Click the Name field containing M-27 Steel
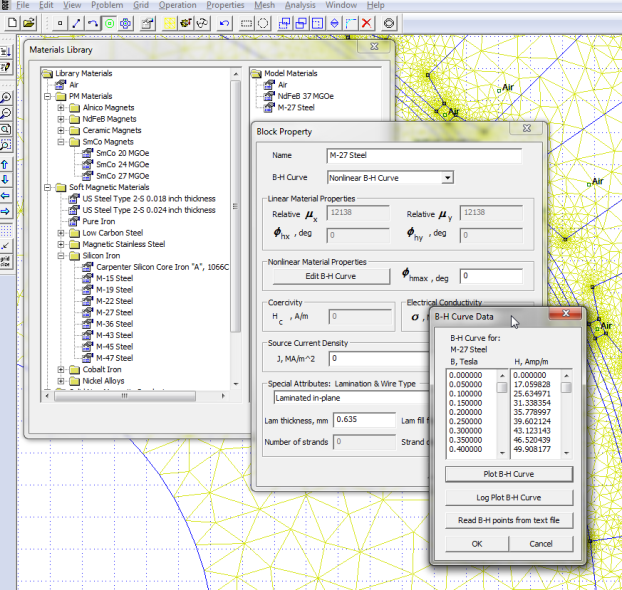 424,156
